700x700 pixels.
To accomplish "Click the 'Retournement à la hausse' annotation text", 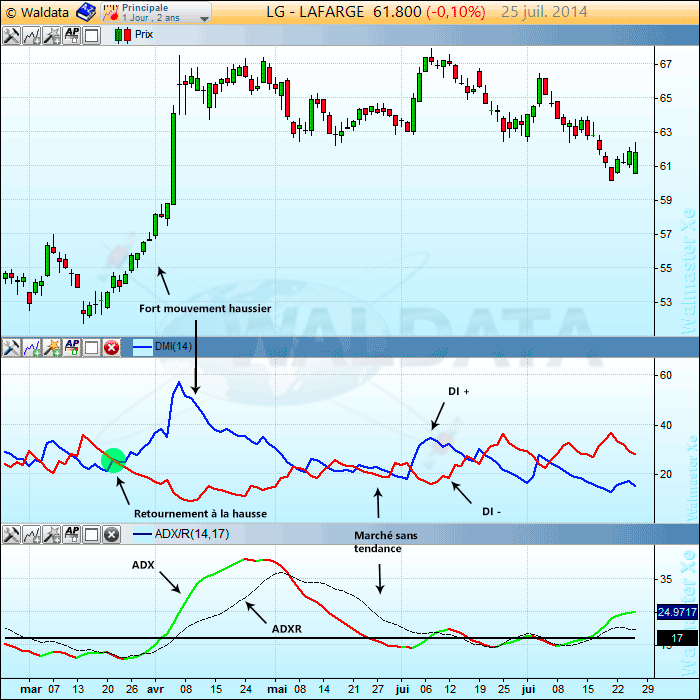I will tap(200, 514).
